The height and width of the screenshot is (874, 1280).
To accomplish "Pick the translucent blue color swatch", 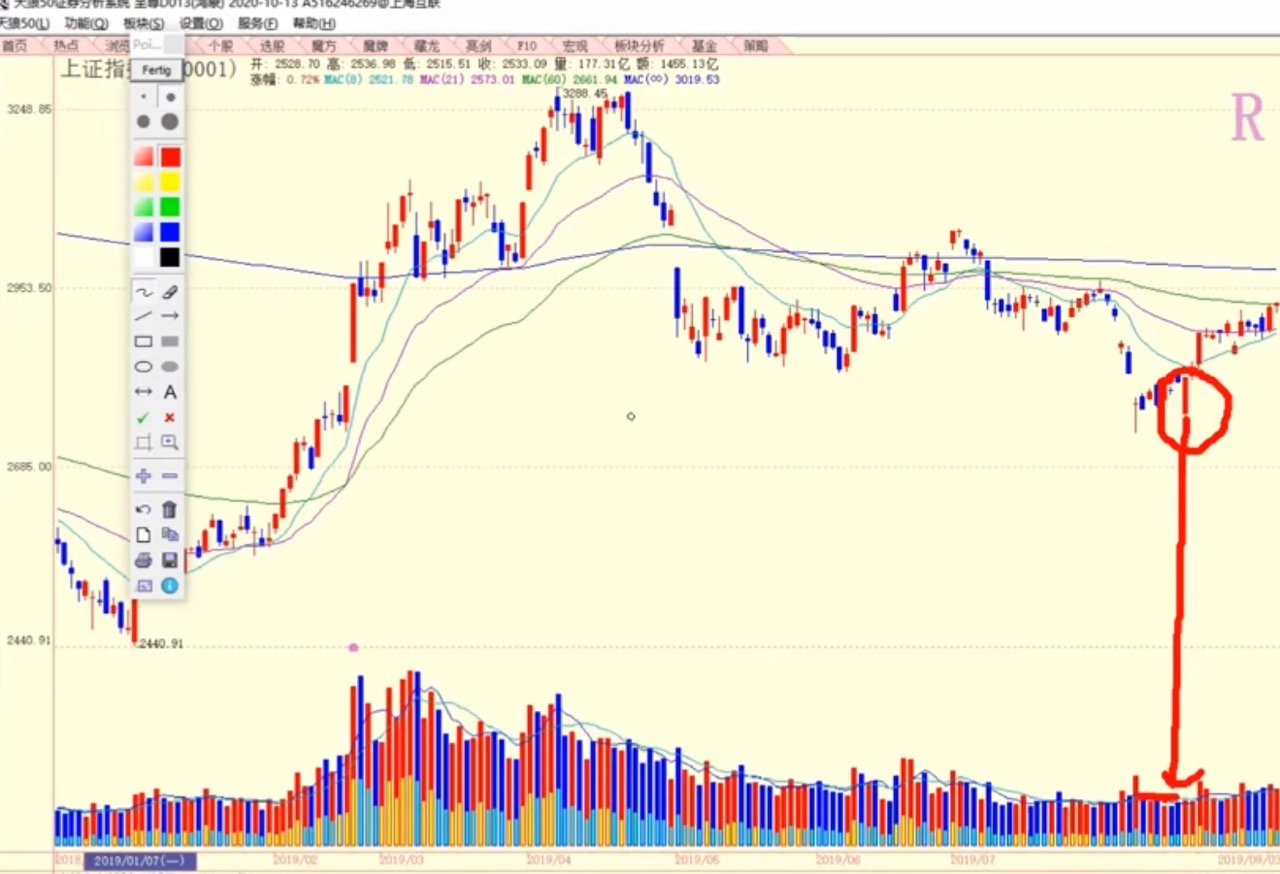I will click(144, 232).
